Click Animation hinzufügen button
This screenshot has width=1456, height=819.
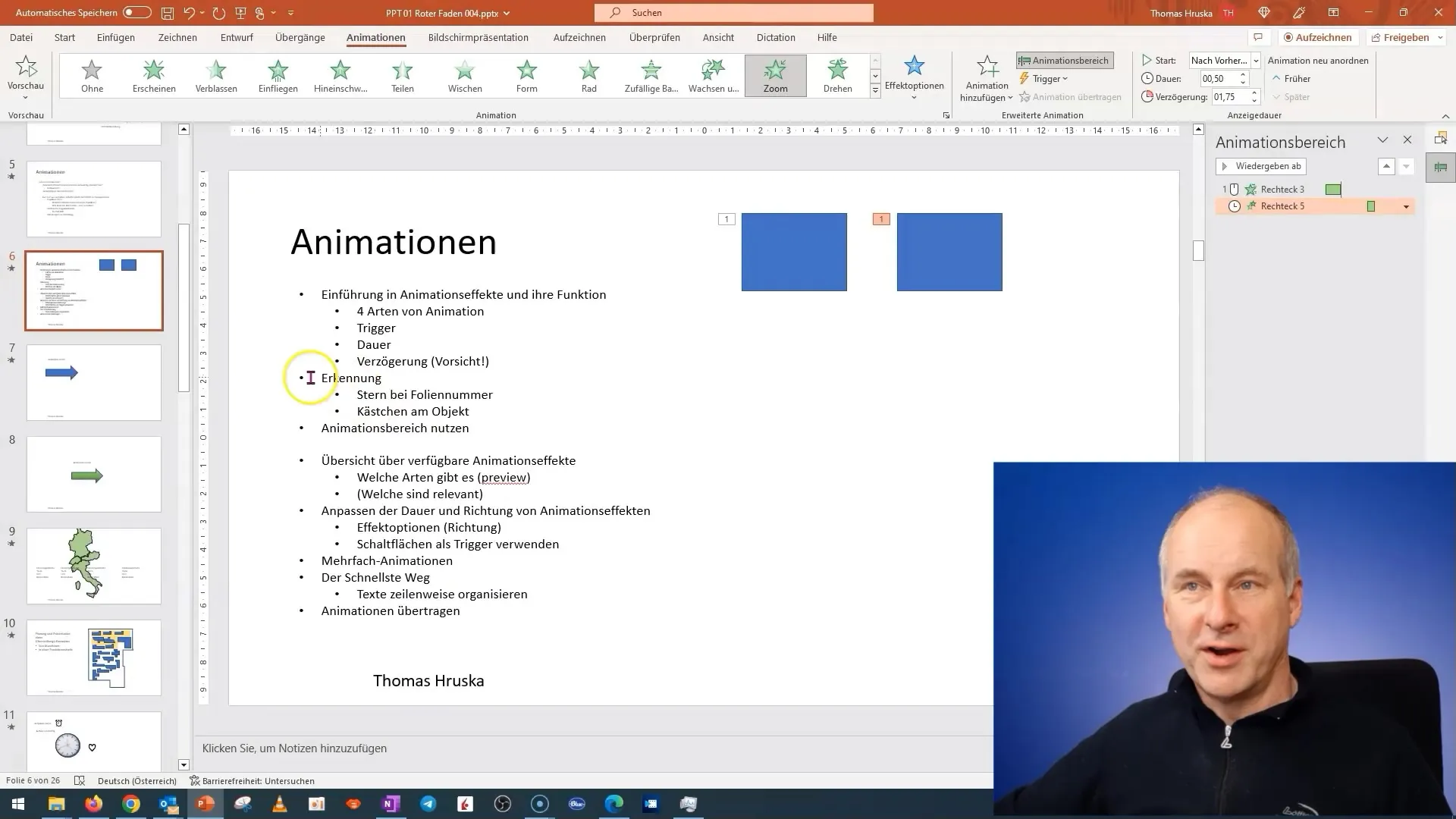(x=987, y=78)
